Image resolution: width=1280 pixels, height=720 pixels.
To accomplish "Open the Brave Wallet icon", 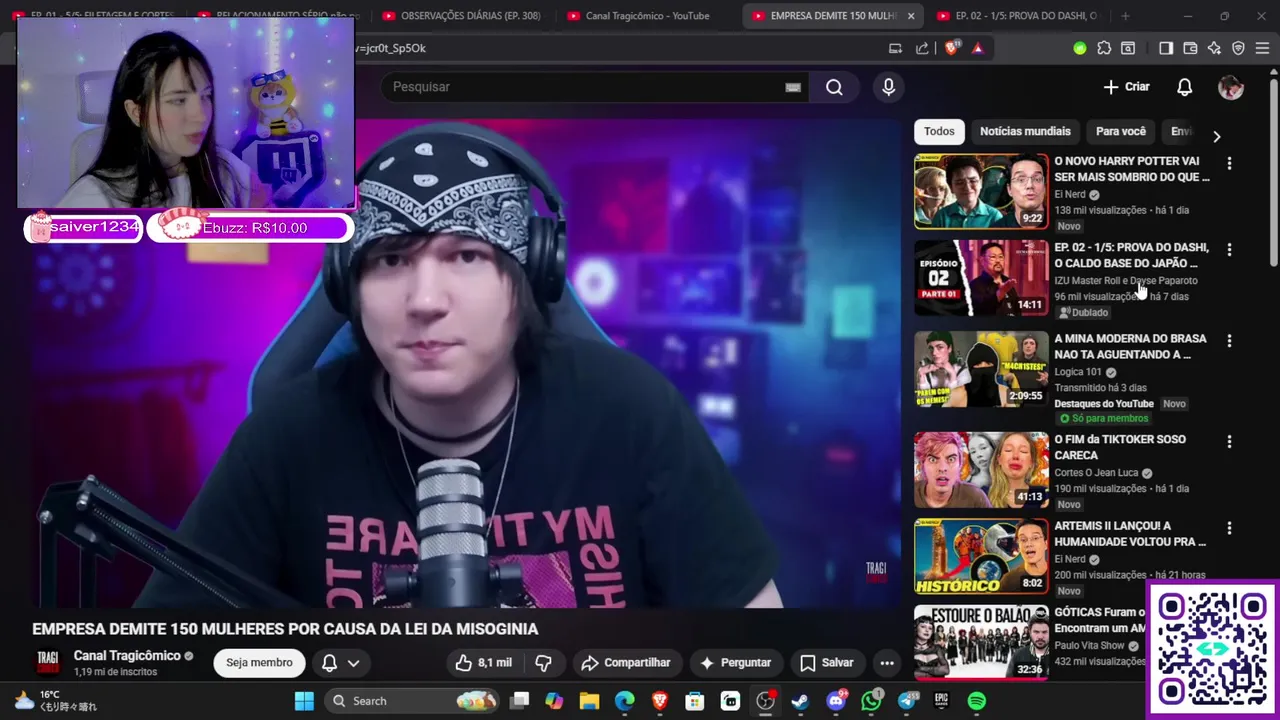I will click(x=1190, y=48).
